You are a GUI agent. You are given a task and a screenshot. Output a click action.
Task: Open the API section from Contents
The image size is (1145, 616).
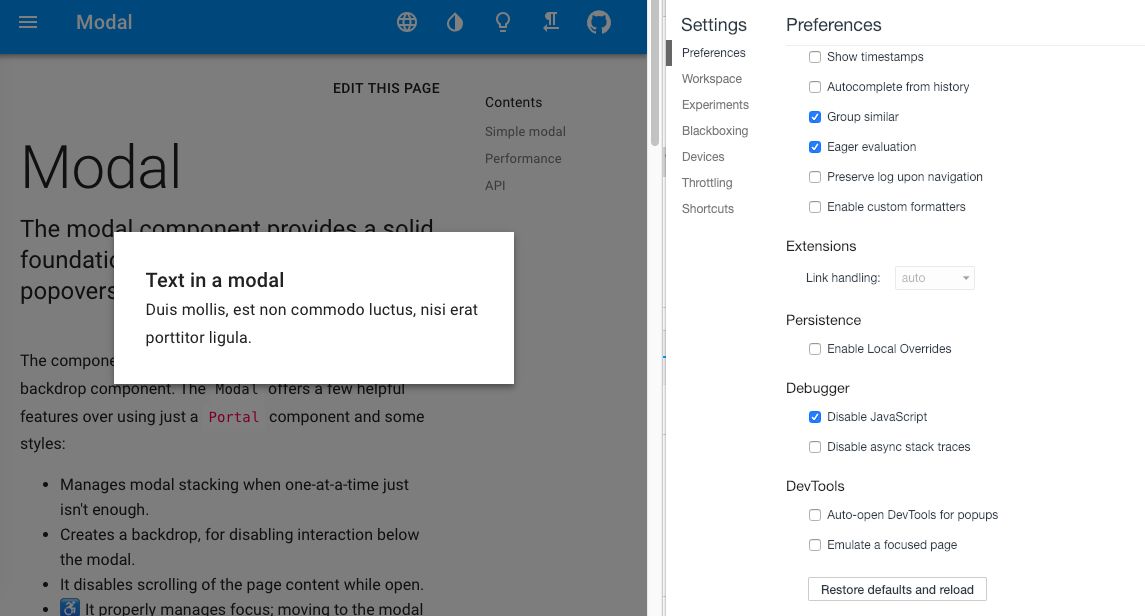tap(494, 185)
